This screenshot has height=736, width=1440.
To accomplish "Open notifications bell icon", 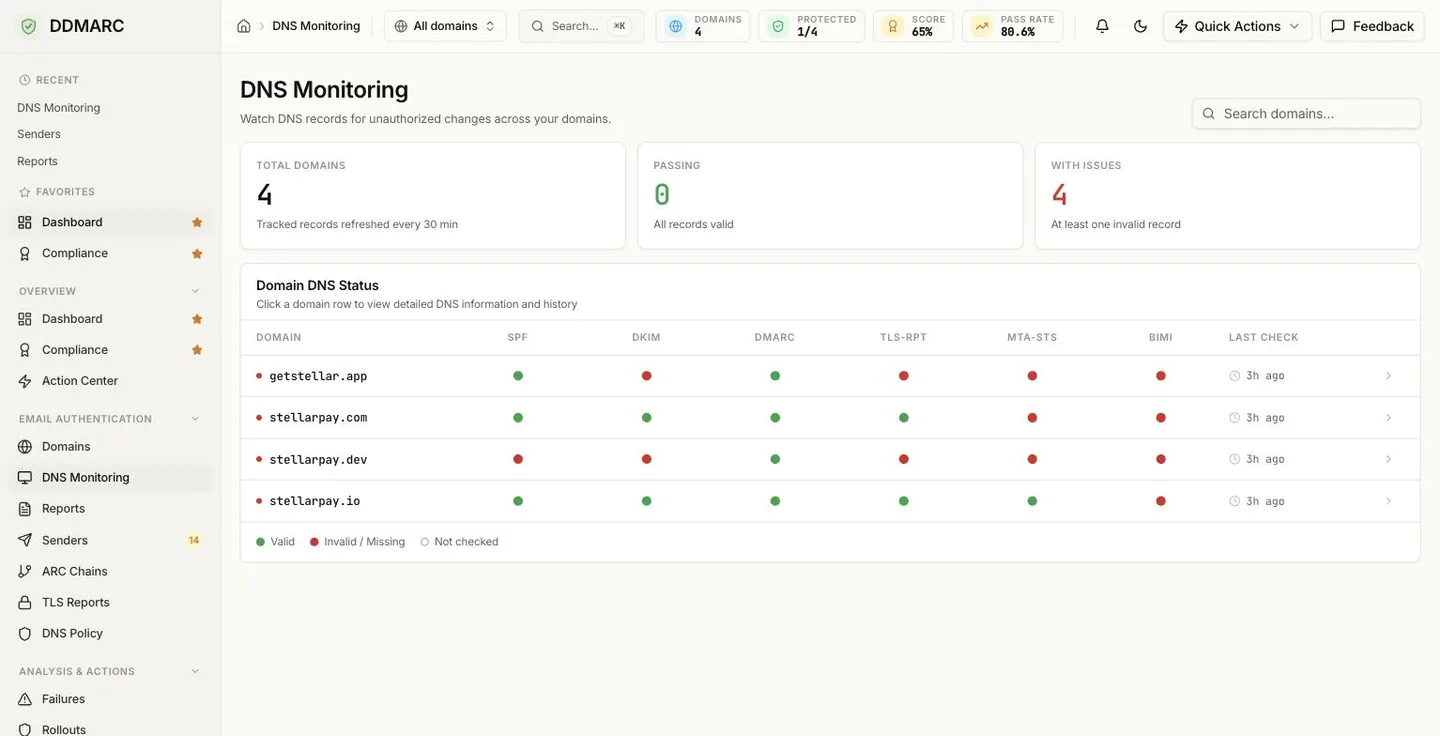I will click(x=1102, y=26).
